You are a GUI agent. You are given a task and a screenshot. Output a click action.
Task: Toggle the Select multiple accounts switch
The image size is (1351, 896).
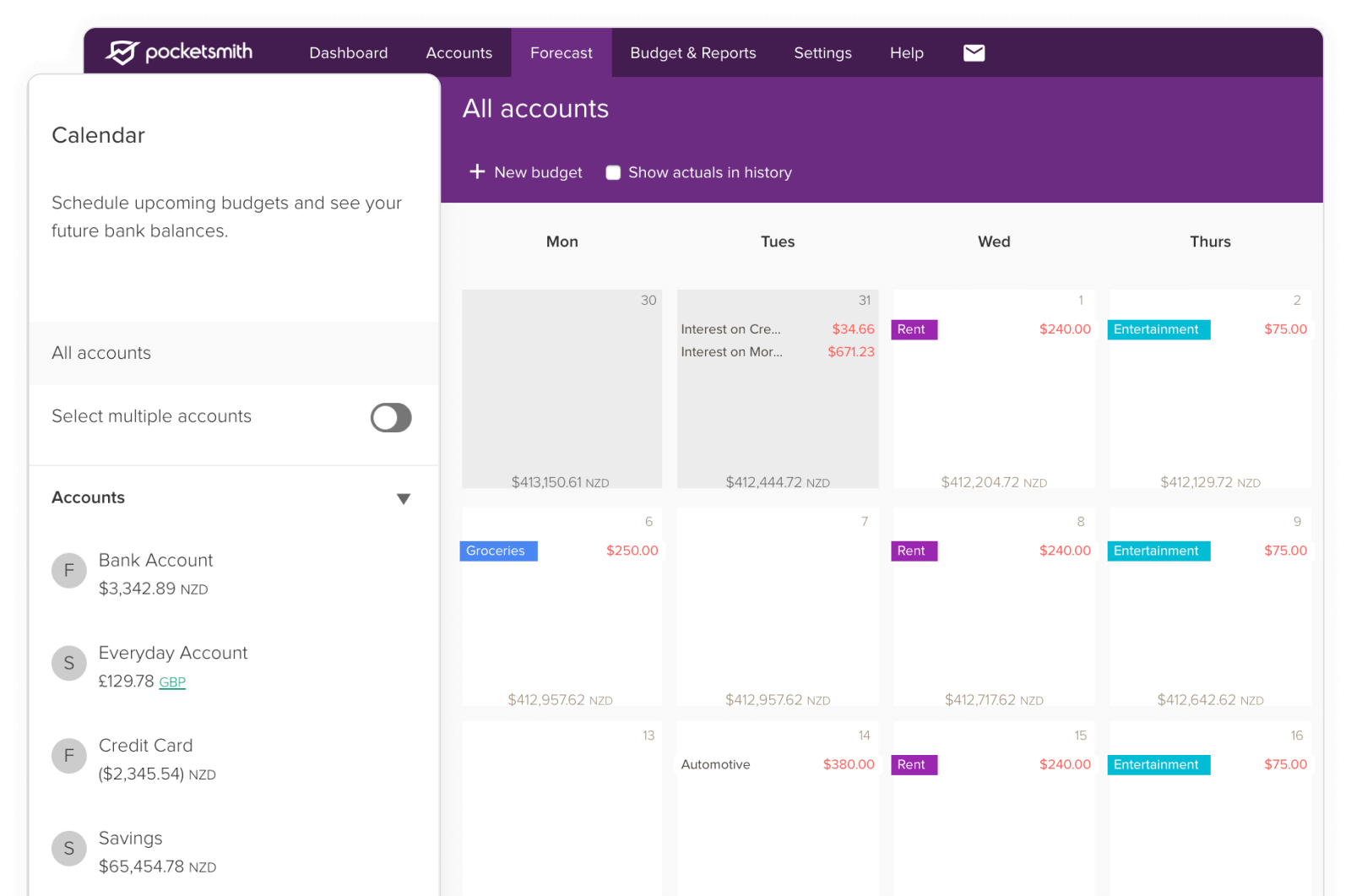click(391, 417)
